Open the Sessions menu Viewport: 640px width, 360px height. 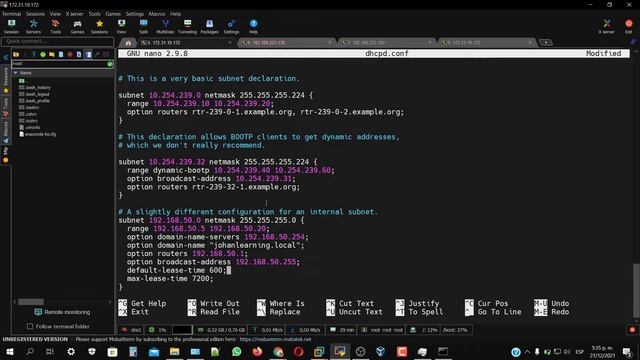coord(36,14)
